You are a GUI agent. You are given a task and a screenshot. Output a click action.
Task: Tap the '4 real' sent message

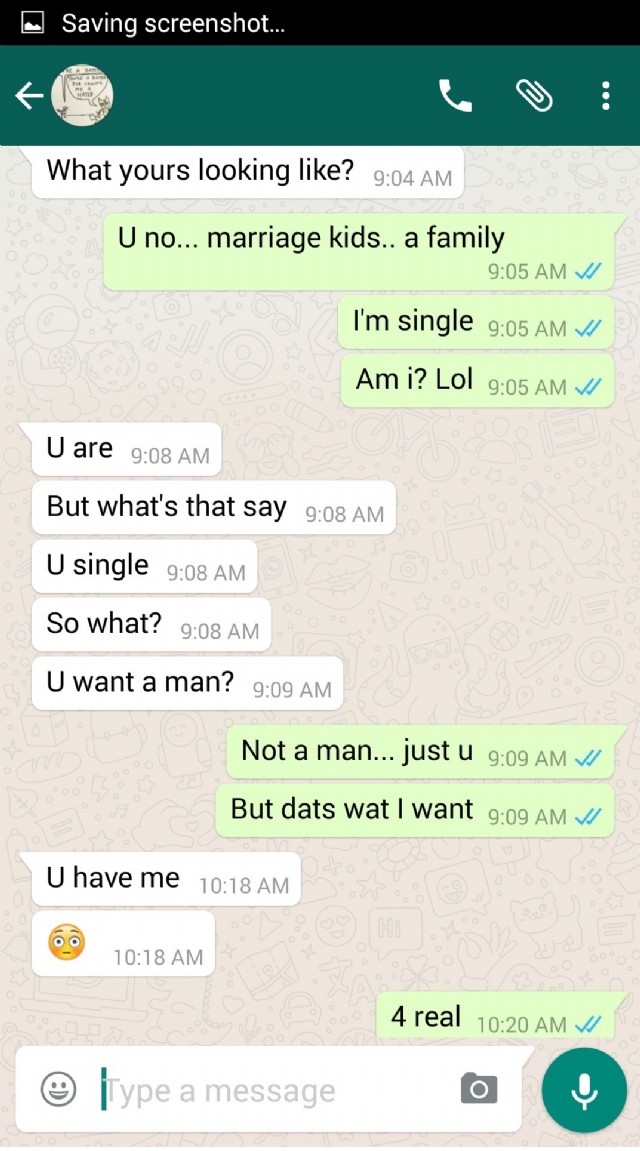pyautogui.click(x=495, y=1016)
